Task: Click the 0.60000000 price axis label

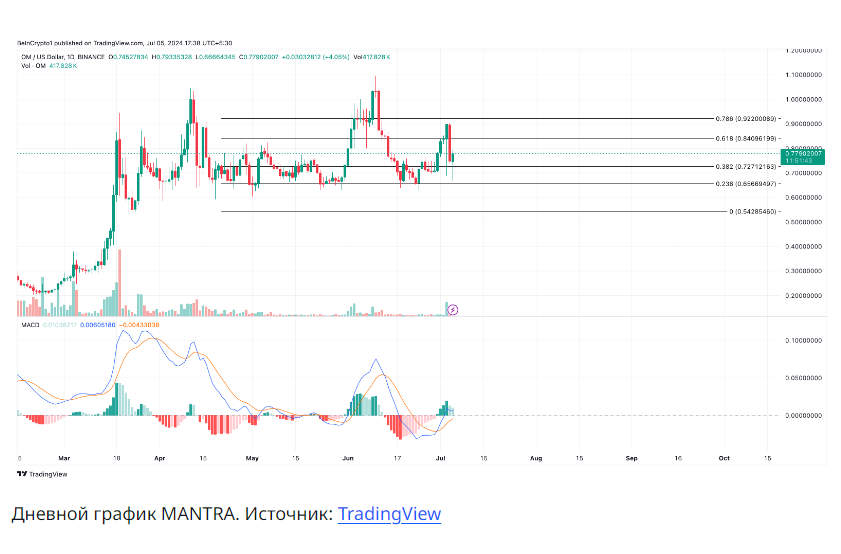Action: pos(803,197)
